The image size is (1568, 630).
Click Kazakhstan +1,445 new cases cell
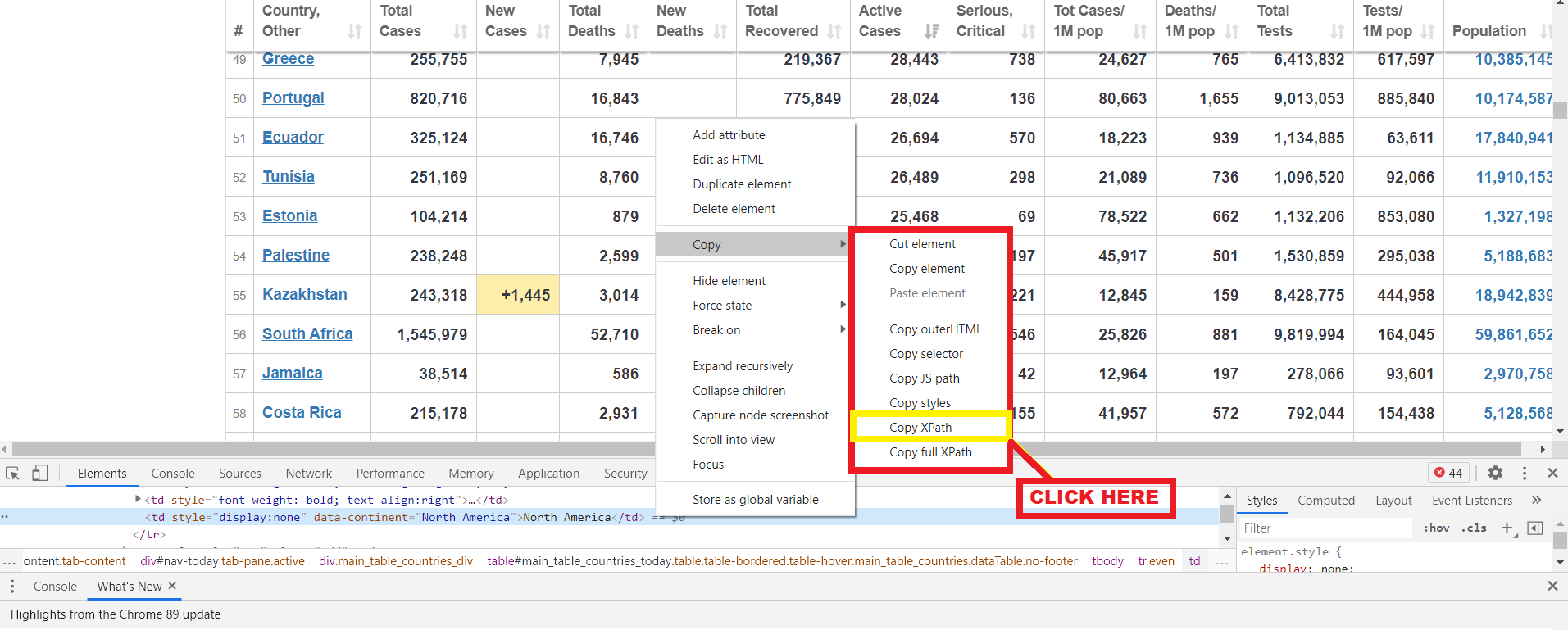518,295
